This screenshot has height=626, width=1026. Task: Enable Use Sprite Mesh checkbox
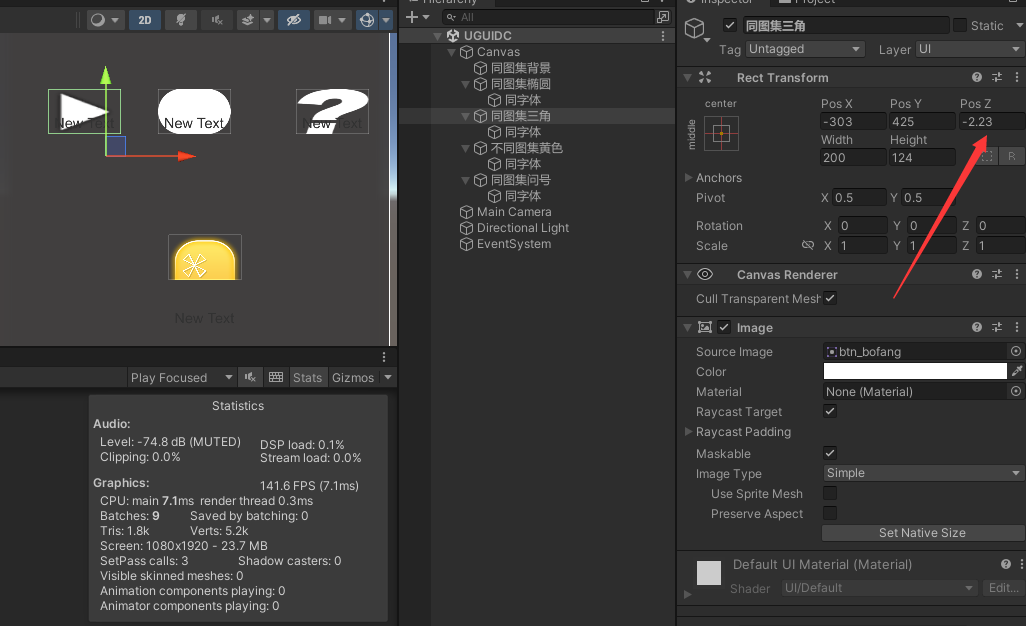click(x=830, y=493)
